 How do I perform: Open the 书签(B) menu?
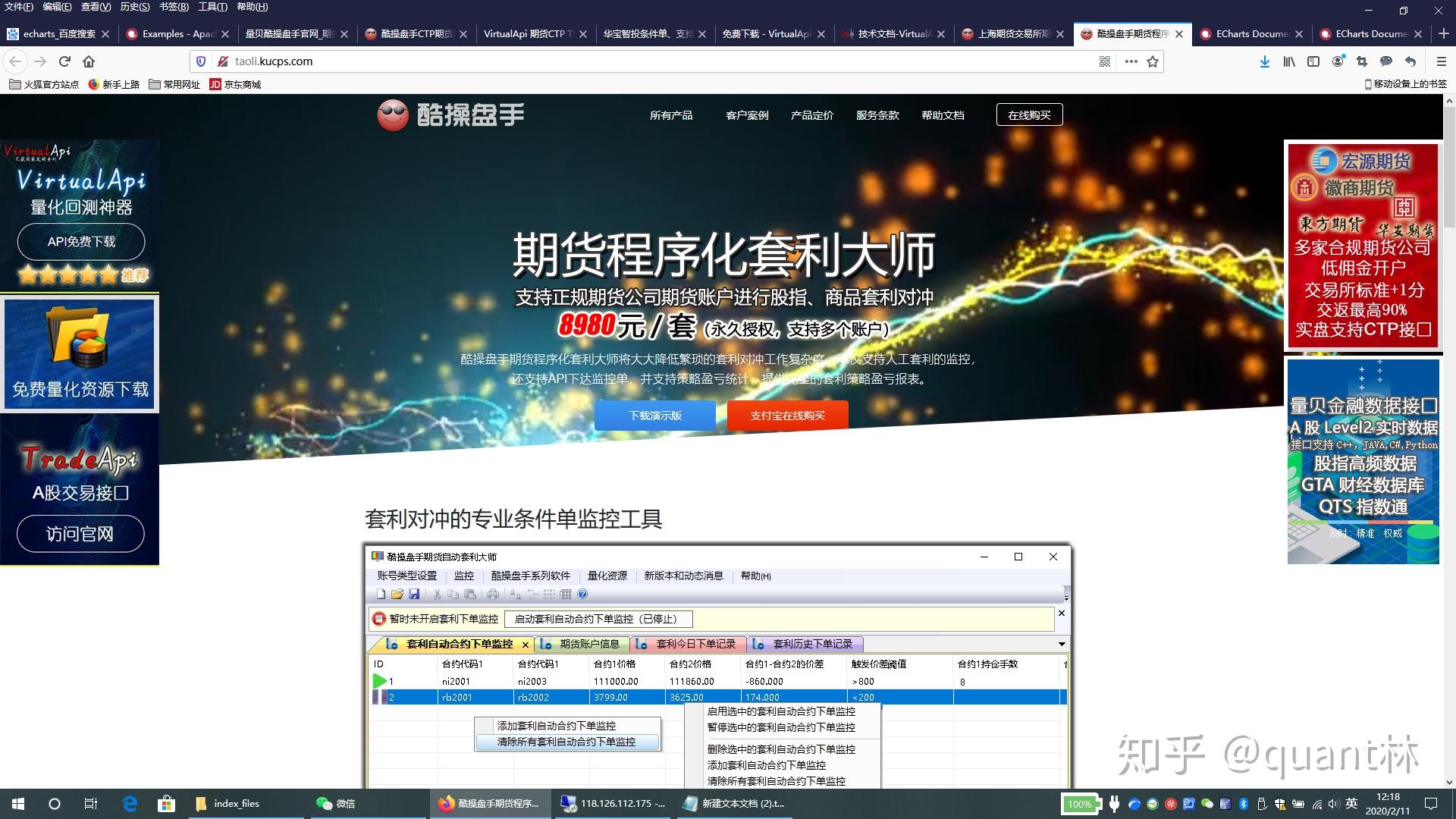point(174,7)
